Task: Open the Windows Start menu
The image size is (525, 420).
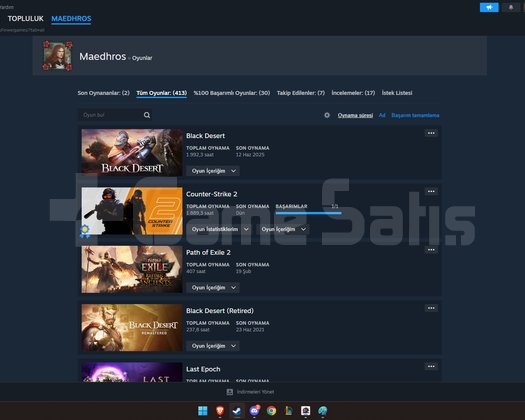Action: pyautogui.click(x=203, y=411)
